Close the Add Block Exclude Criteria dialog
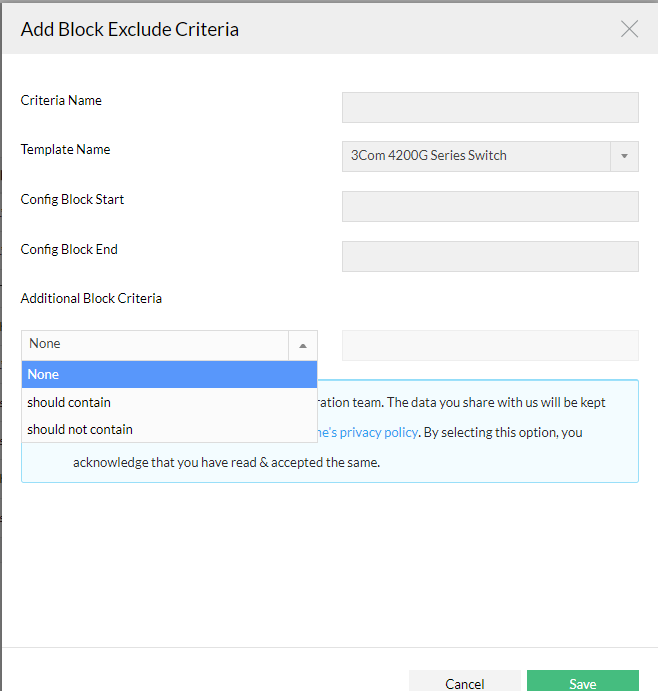658x691 pixels. point(629,29)
